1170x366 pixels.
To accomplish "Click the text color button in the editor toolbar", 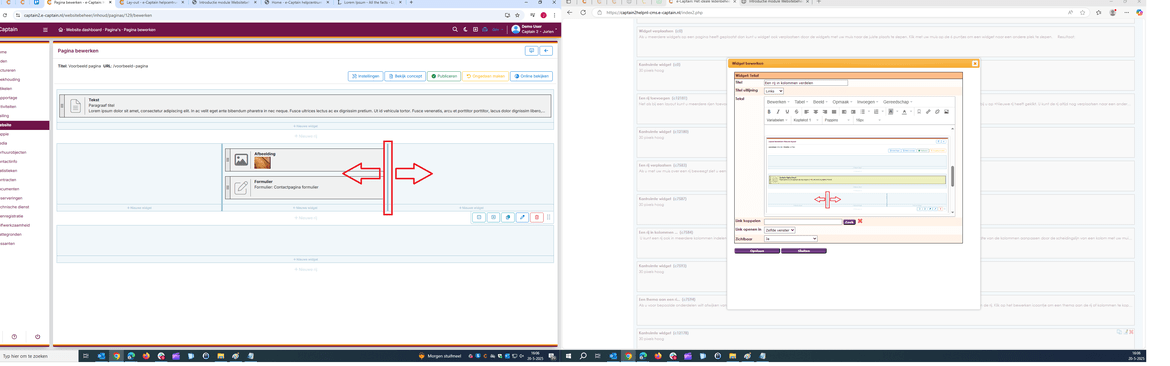I will pos(904,112).
